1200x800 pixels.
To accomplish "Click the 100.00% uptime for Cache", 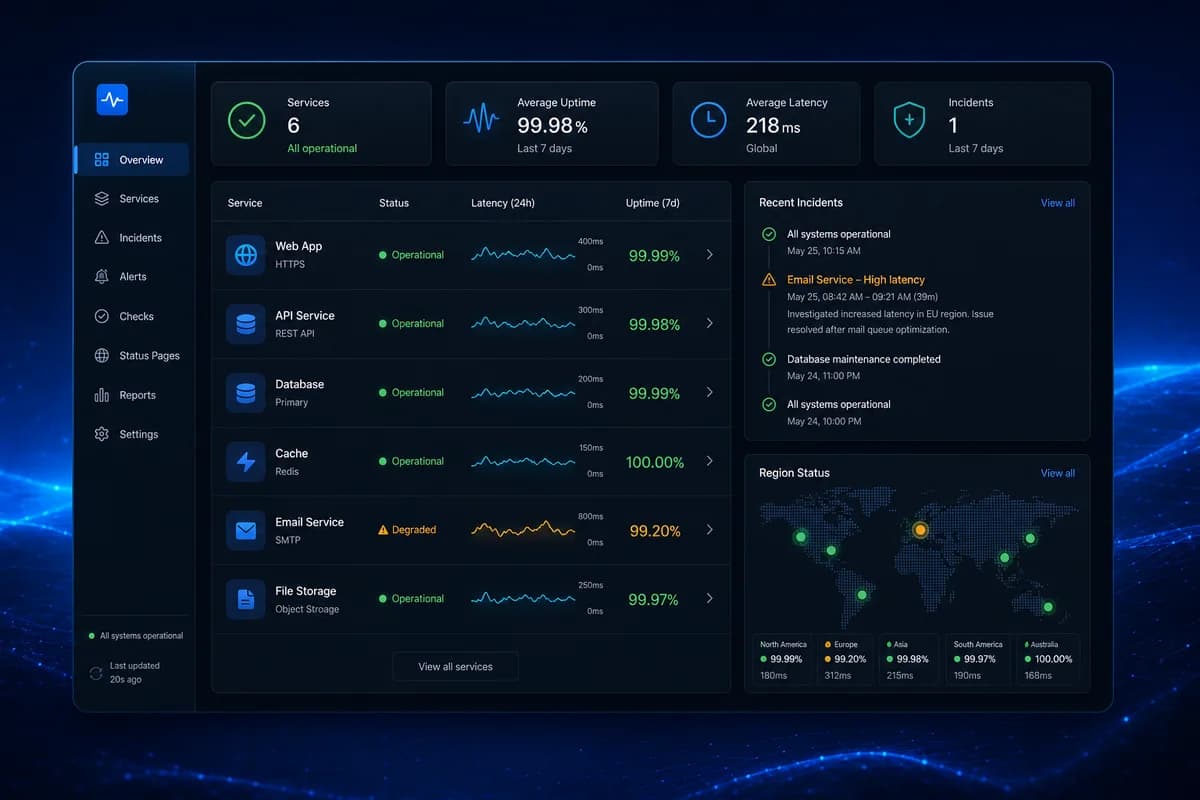I will pos(655,462).
